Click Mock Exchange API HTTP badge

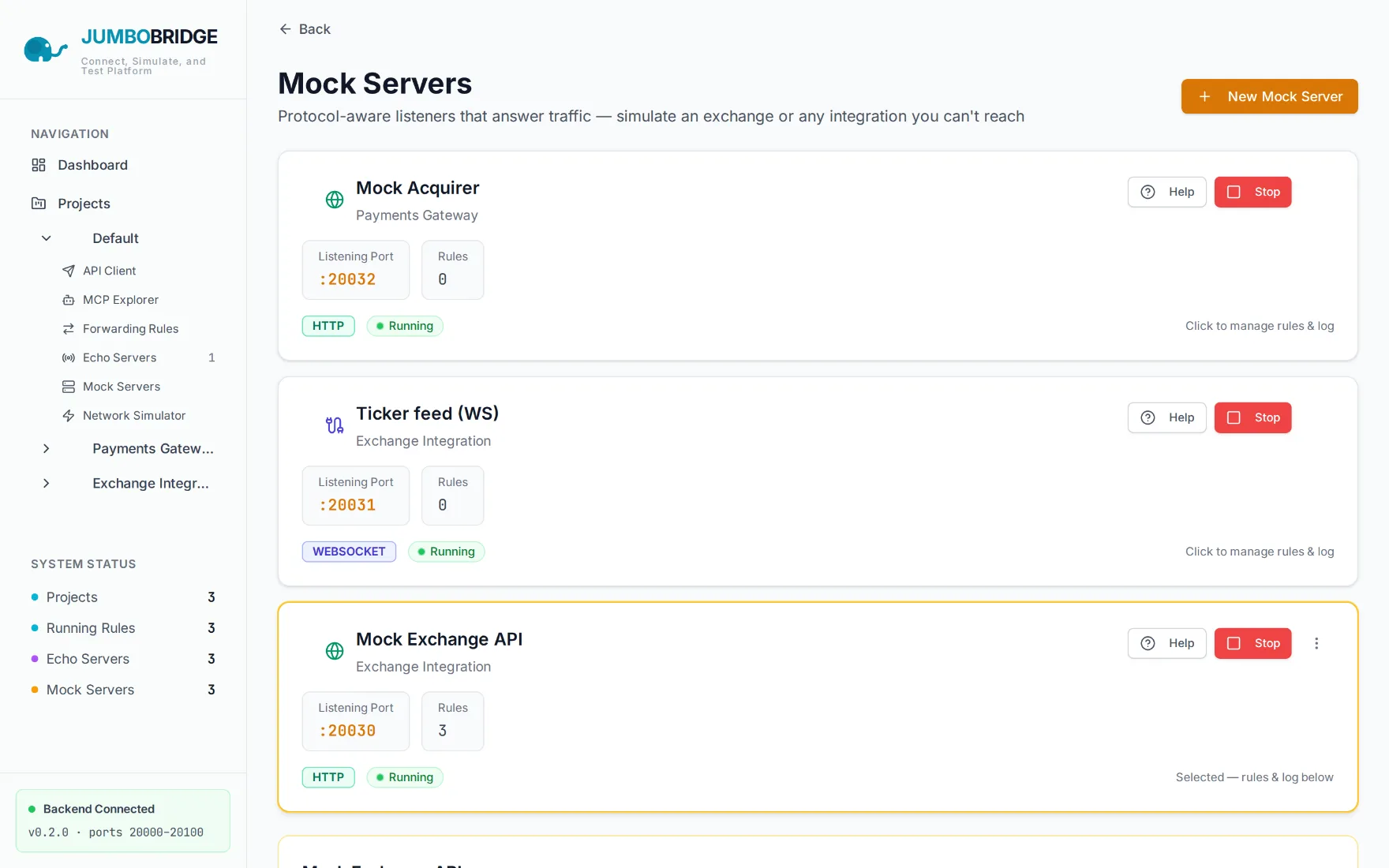328,777
